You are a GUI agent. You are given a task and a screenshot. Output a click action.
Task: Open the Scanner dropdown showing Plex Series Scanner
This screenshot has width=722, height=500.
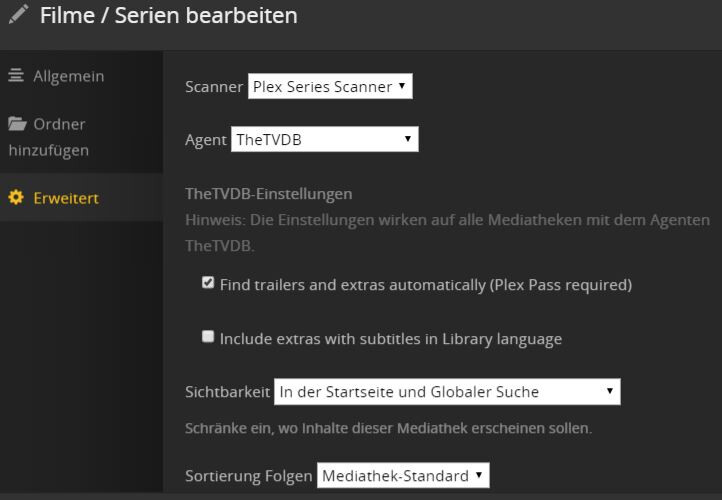click(x=329, y=86)
